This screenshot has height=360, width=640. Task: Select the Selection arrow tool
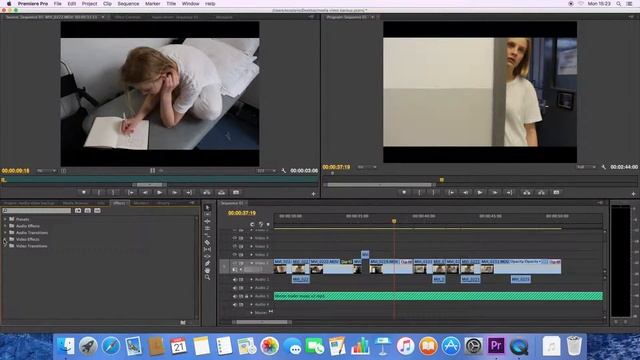[207, 208]
